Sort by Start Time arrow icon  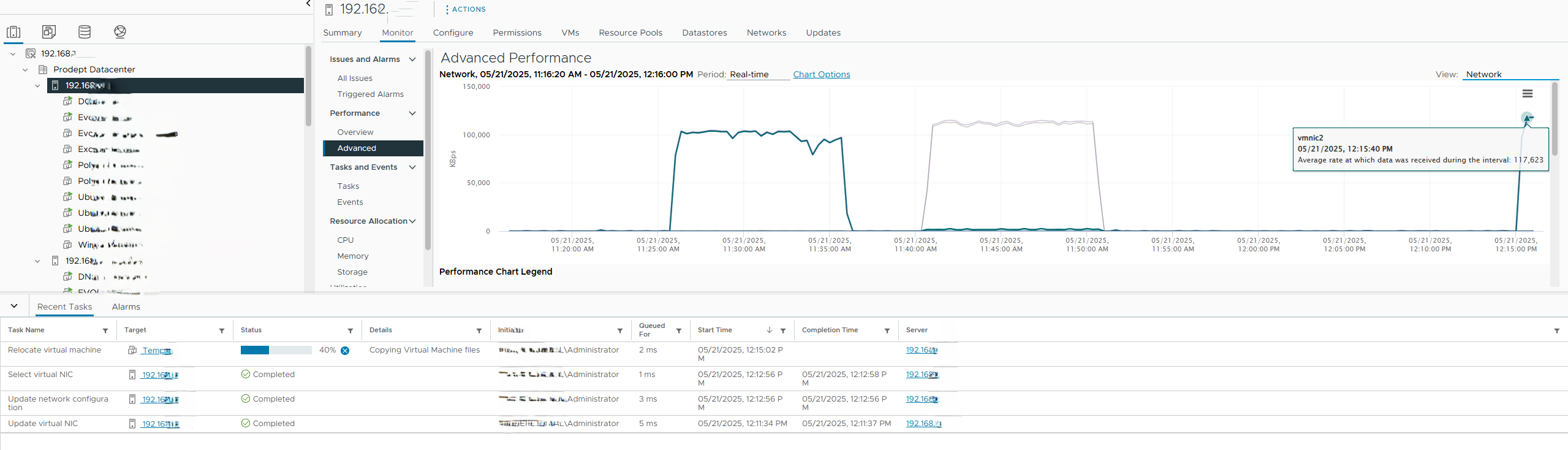pyautogui.click(x=770, y=330)
